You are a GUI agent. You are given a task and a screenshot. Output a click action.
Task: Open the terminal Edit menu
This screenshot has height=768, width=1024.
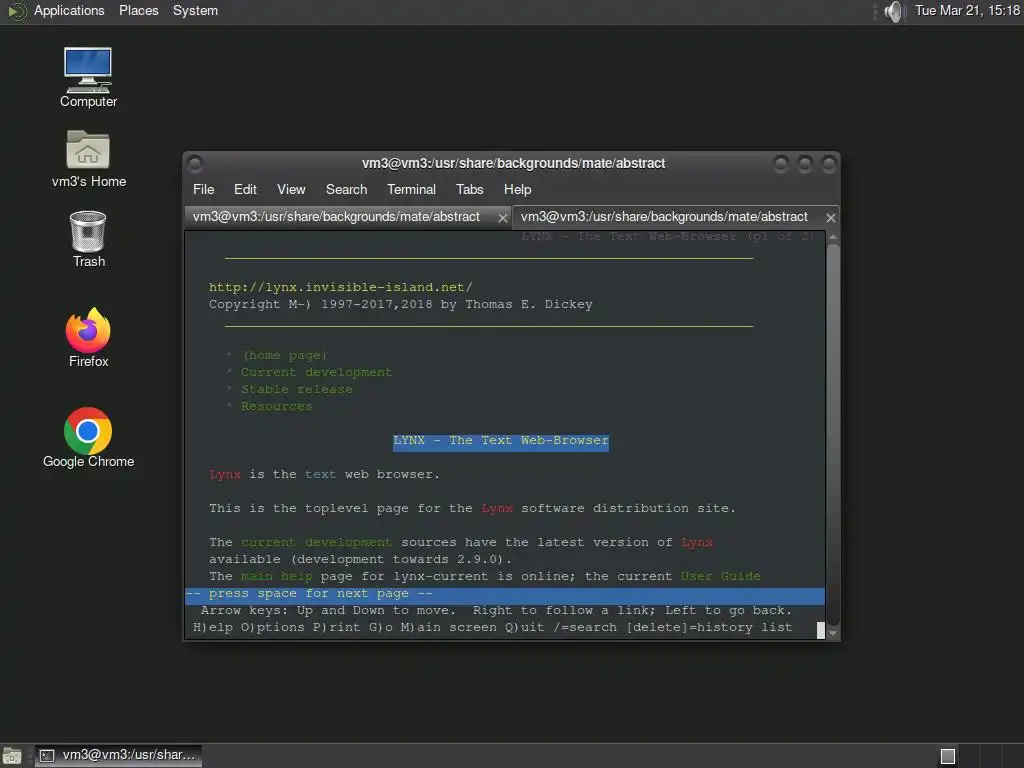pos(245,189)
